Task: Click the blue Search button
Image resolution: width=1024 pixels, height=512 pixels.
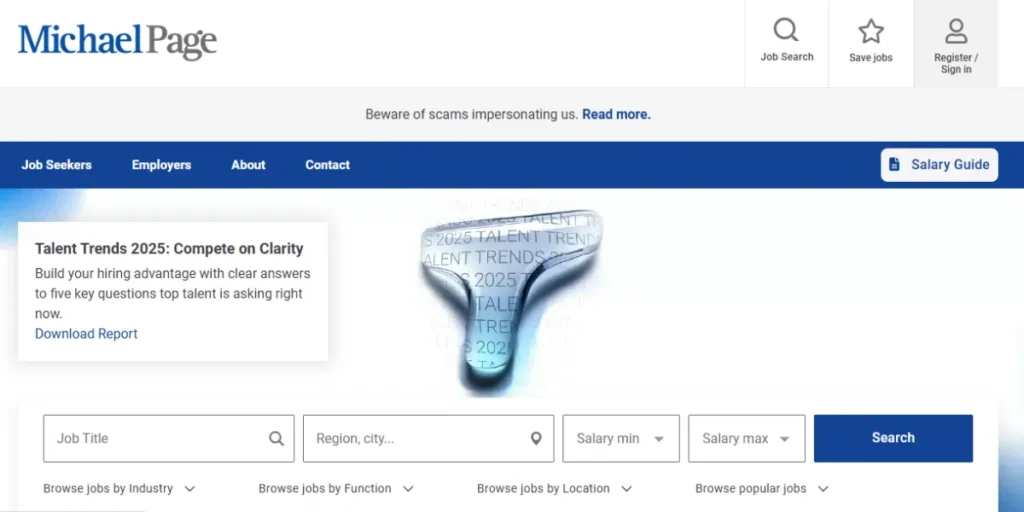Action: [x=893, y=438]
